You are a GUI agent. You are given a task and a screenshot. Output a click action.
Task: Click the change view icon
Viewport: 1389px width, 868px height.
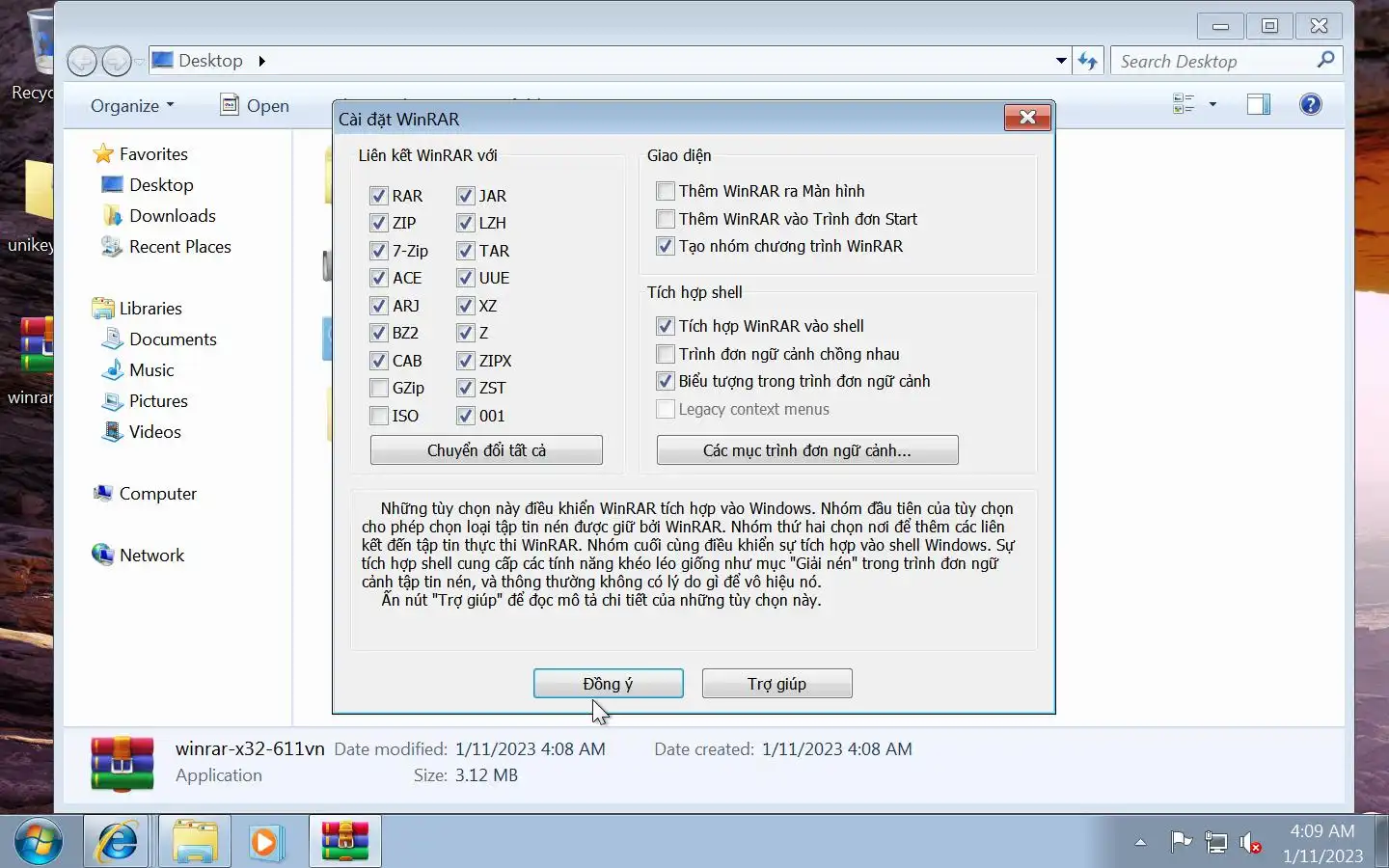coord(1184,104)
